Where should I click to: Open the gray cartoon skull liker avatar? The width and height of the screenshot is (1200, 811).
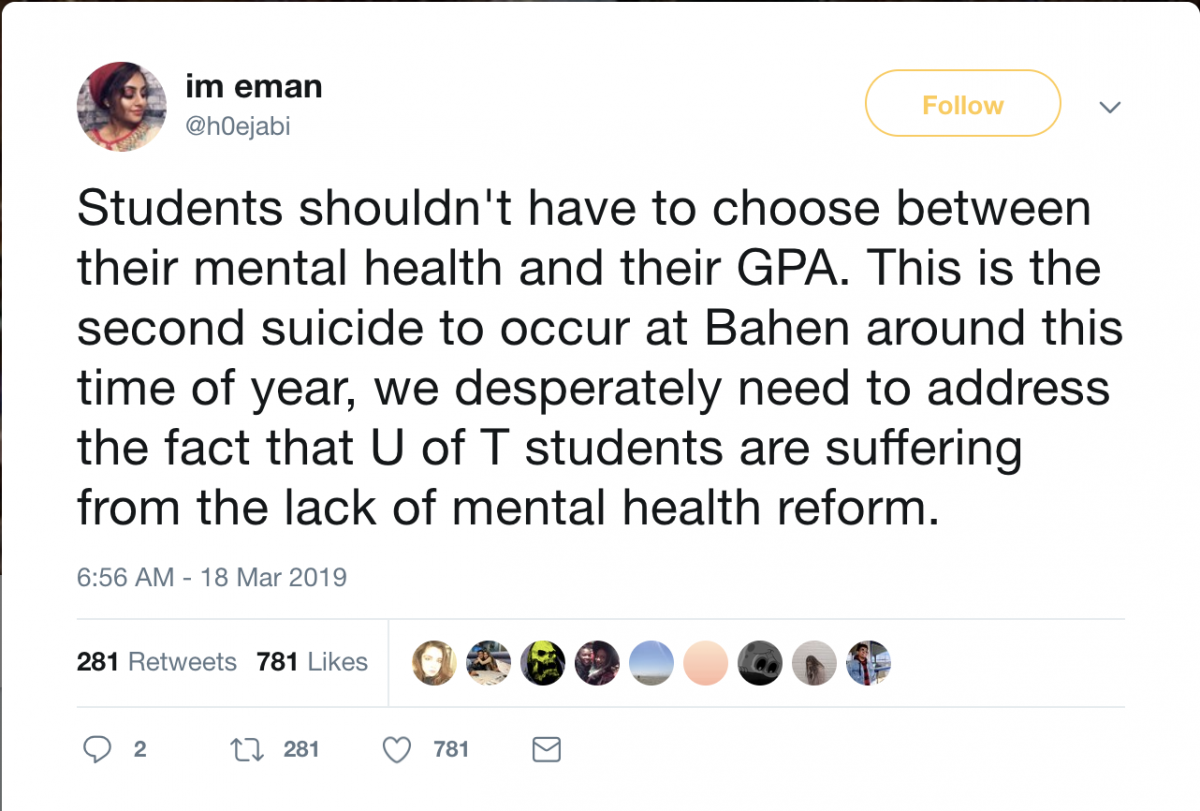coord(759,662)
